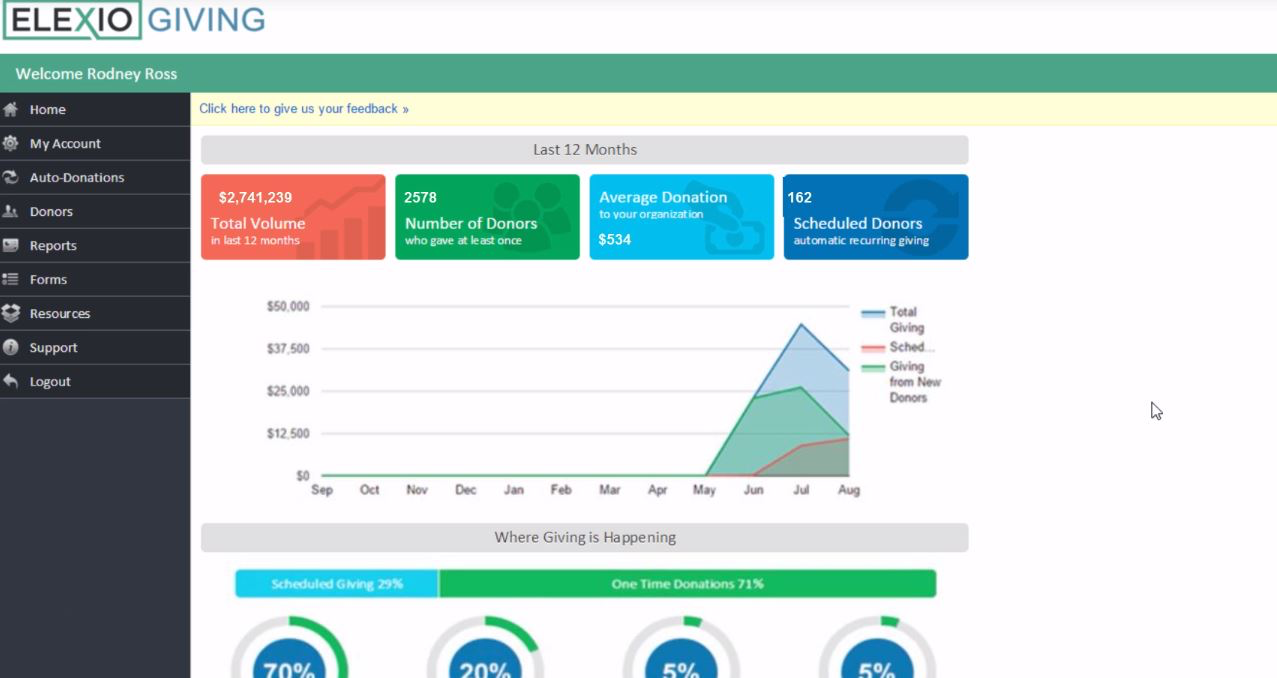Click the Number of Donors card

click(487, 216)
